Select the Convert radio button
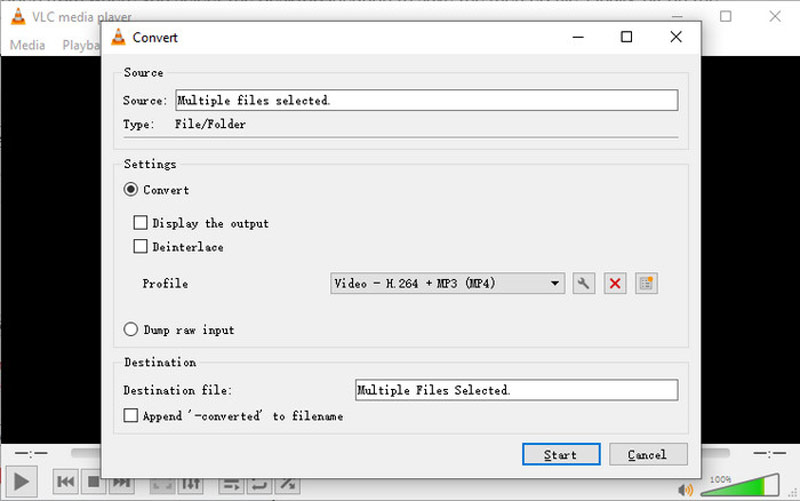Image resolution: width=800 pixels, height=501 pixels. pos(131,189)
